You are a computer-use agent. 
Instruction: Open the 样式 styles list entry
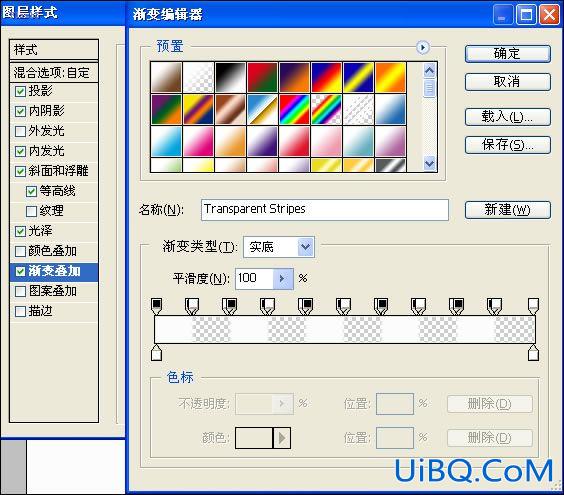point(54,50)
